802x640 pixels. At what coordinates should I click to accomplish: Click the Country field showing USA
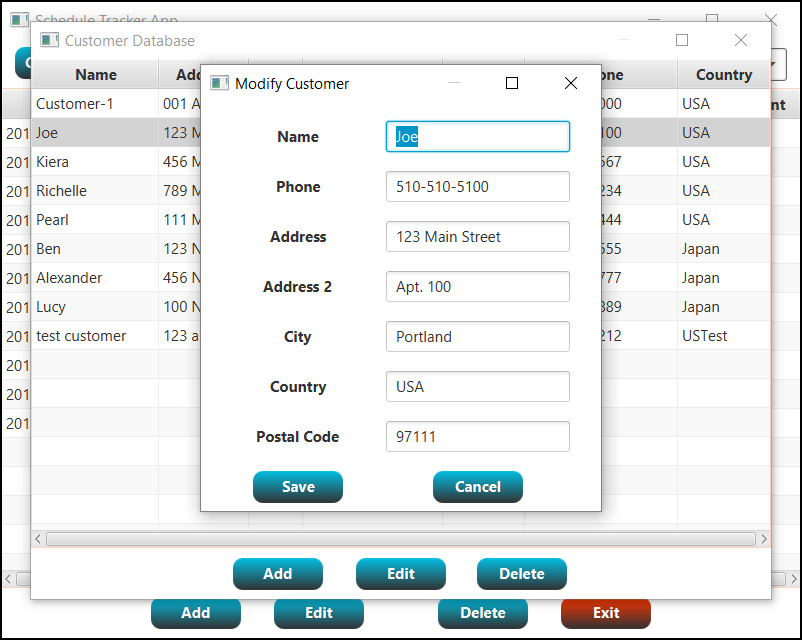click(x=478, y=387)
